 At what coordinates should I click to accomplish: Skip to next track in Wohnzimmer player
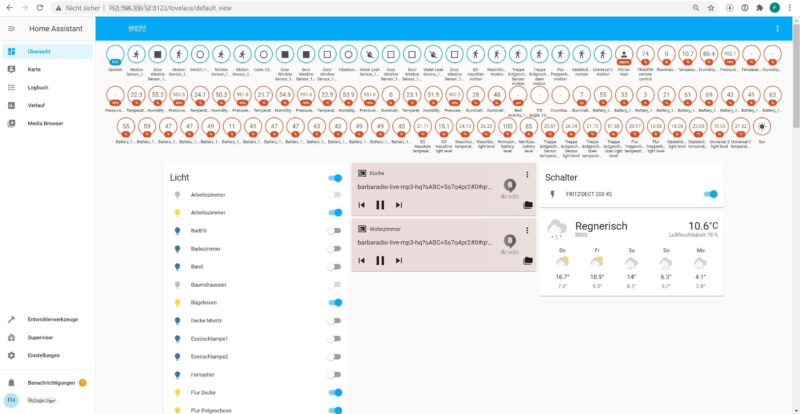(398, 260)
